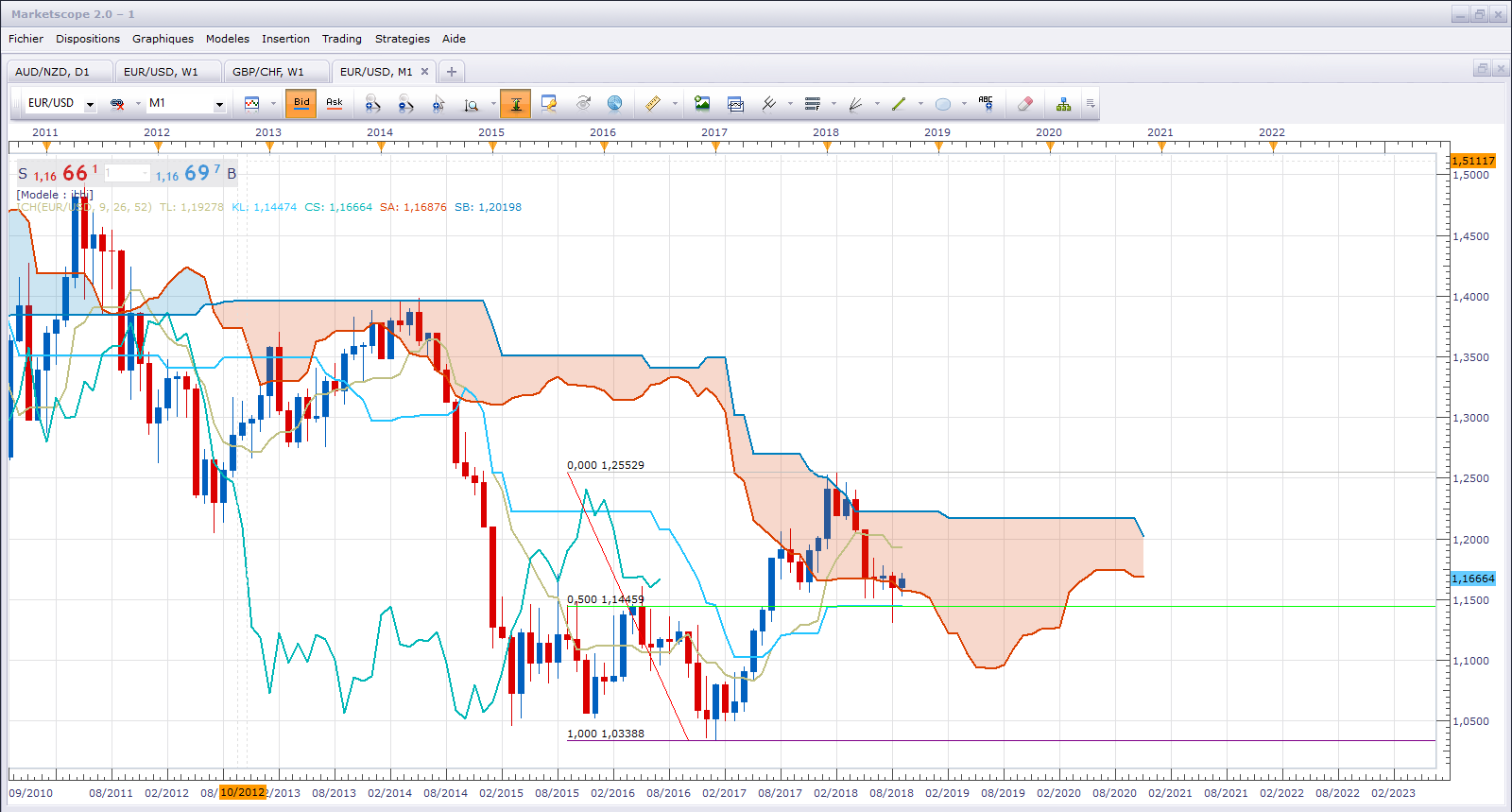This screenshot has height=812, width=1512.
Task: Click the green hierarchy tree icon
Action: coord(1064,104)
